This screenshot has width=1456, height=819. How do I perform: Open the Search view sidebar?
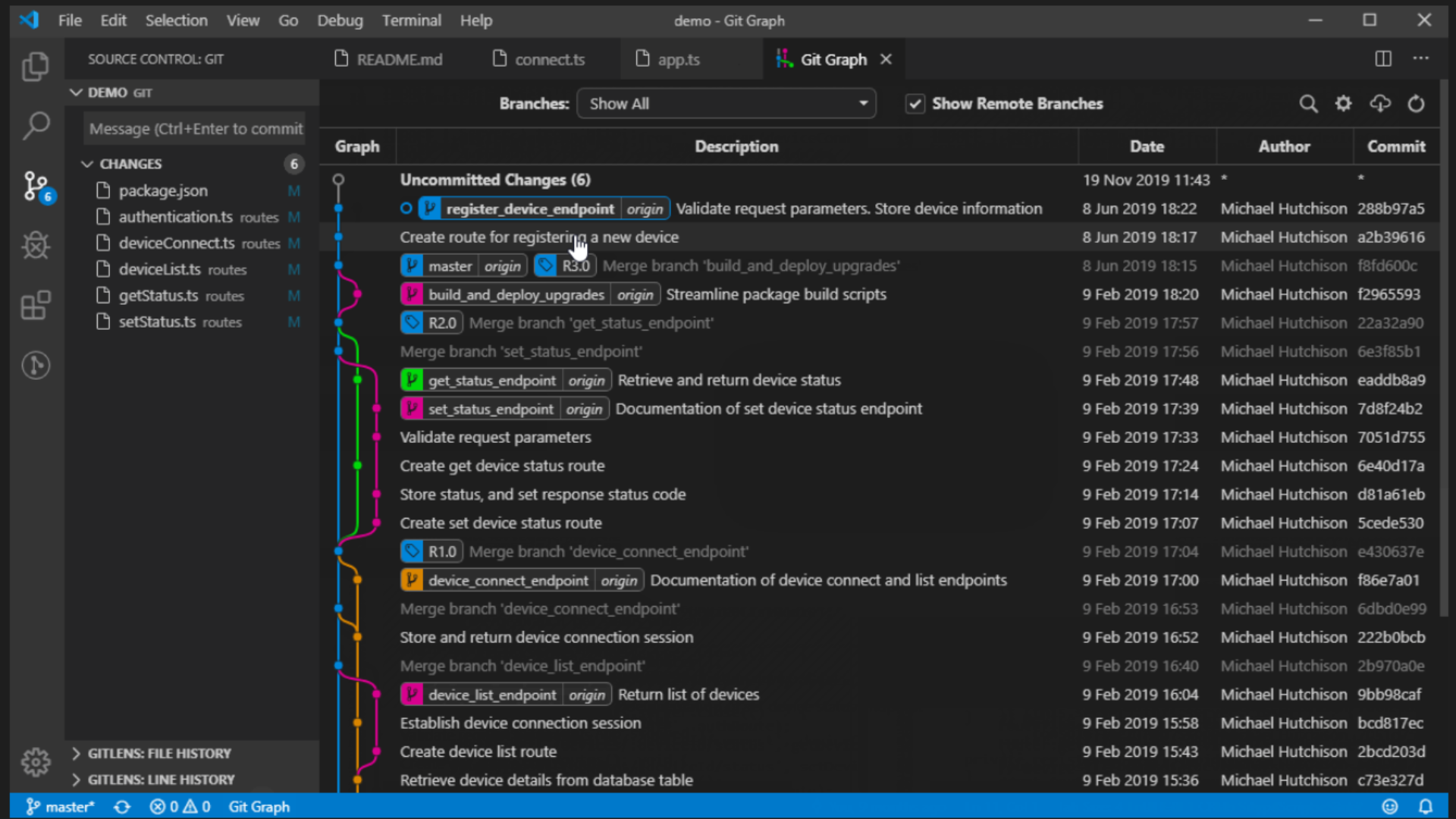point(36,126)
